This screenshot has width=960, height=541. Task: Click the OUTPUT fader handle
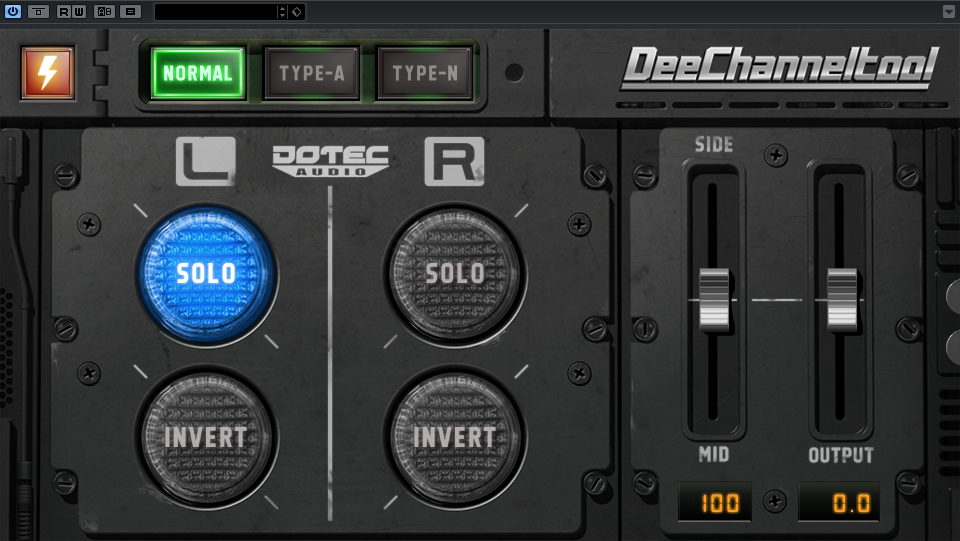[842, 299]
